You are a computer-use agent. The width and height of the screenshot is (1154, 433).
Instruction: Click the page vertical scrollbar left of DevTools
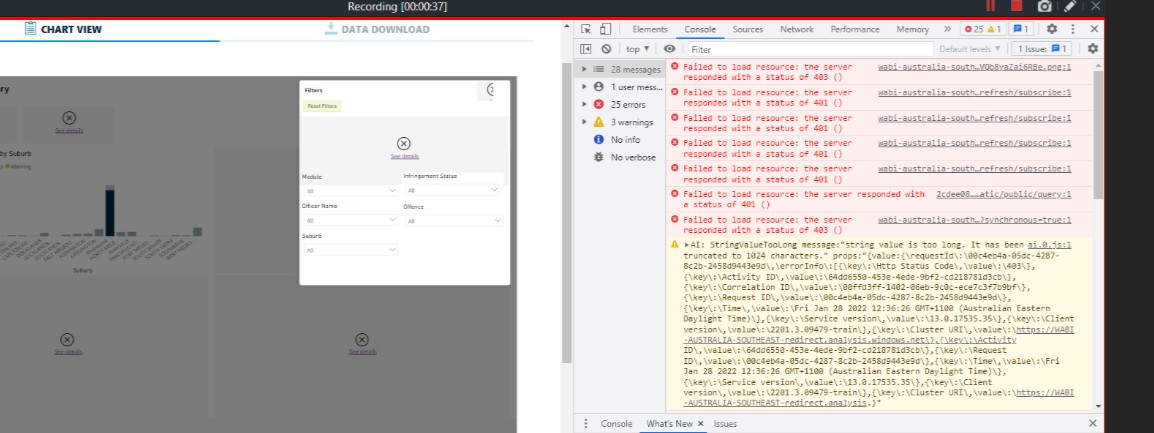pos(567,214)
